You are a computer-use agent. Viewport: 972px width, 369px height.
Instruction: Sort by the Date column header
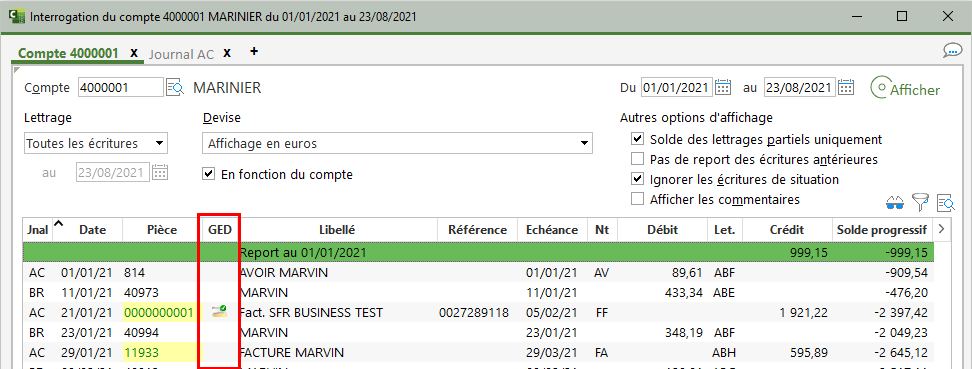pyautogui.click(x=92, y=229)
